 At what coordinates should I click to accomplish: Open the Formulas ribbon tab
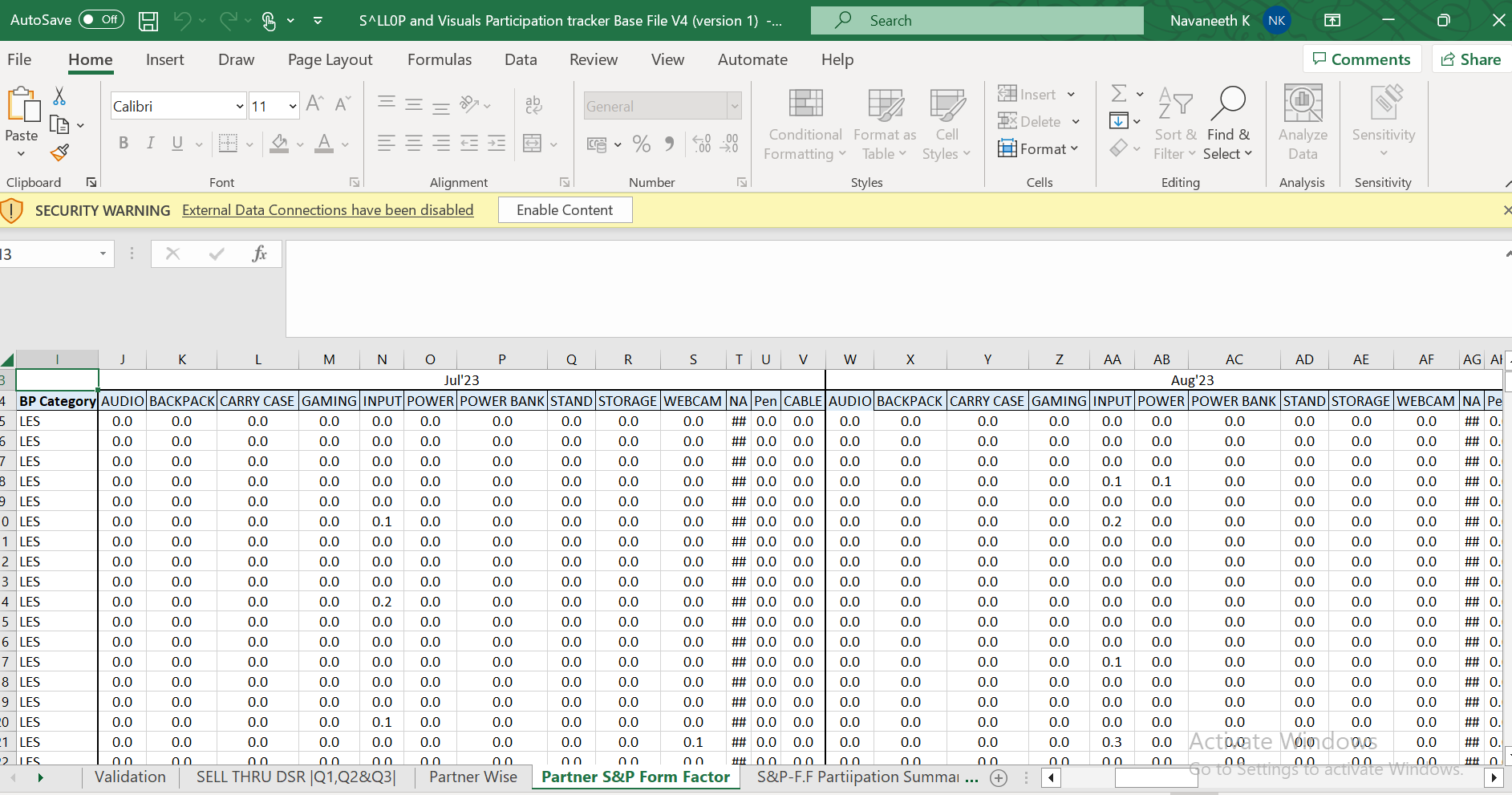(x=439, y=60)
